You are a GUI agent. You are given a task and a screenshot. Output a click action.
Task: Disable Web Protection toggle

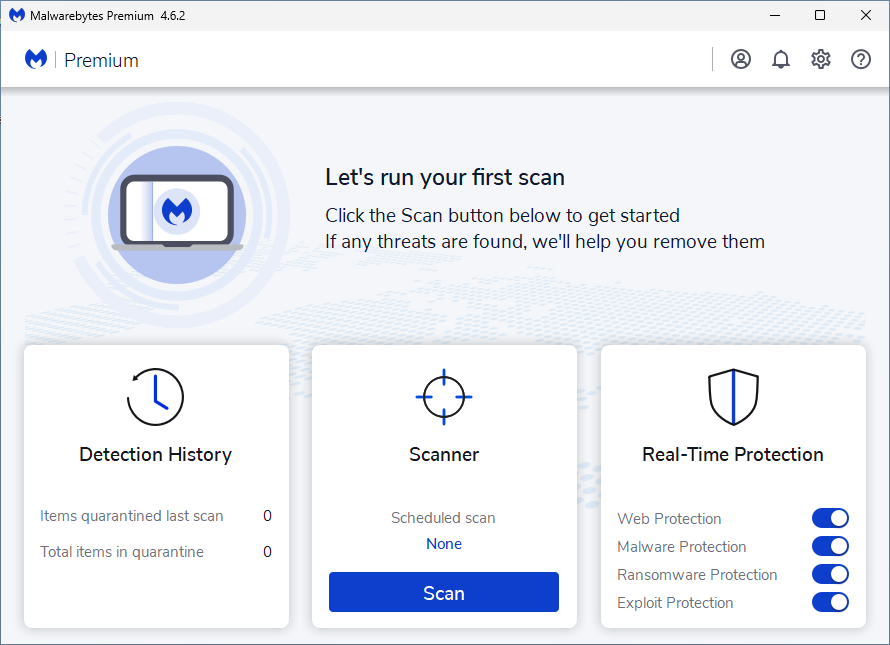[x=829, y=518]
